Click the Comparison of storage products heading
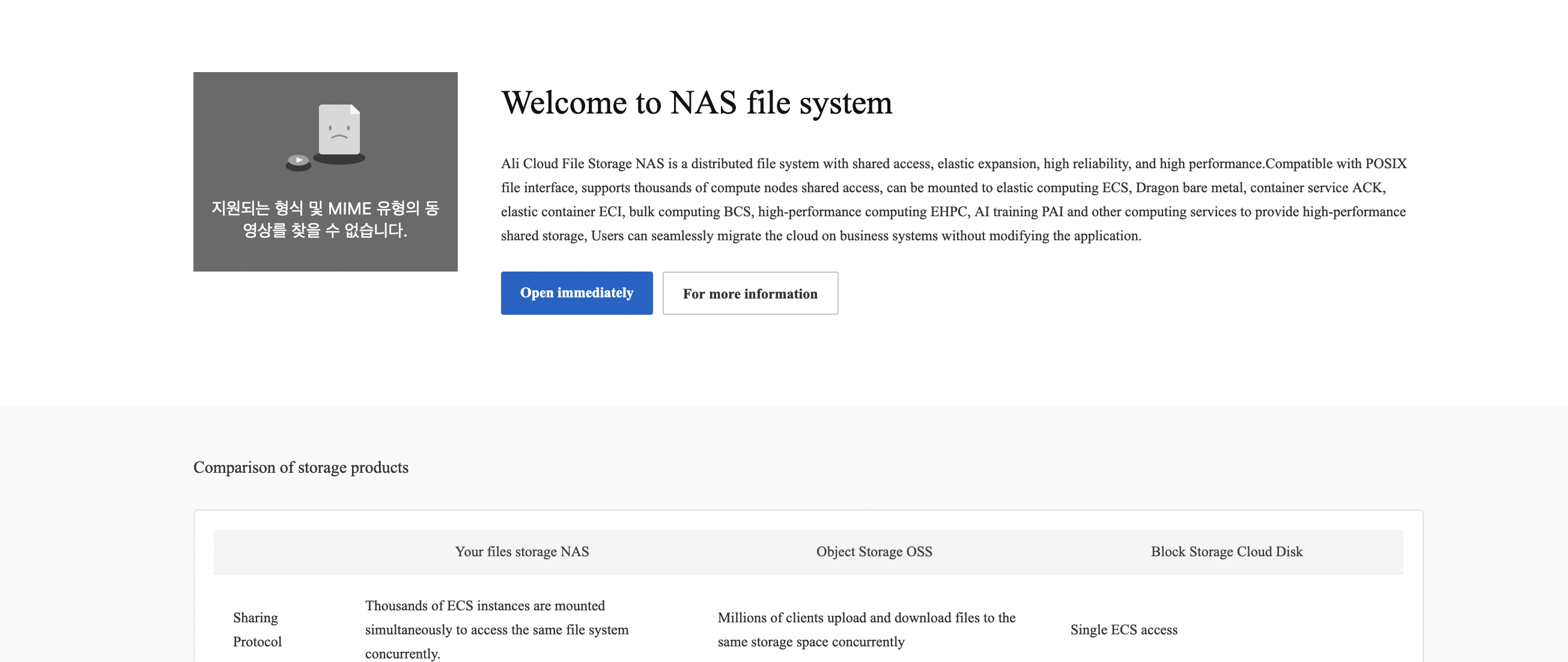Viewport: 1568px width, 662px height. click(301, 467)
